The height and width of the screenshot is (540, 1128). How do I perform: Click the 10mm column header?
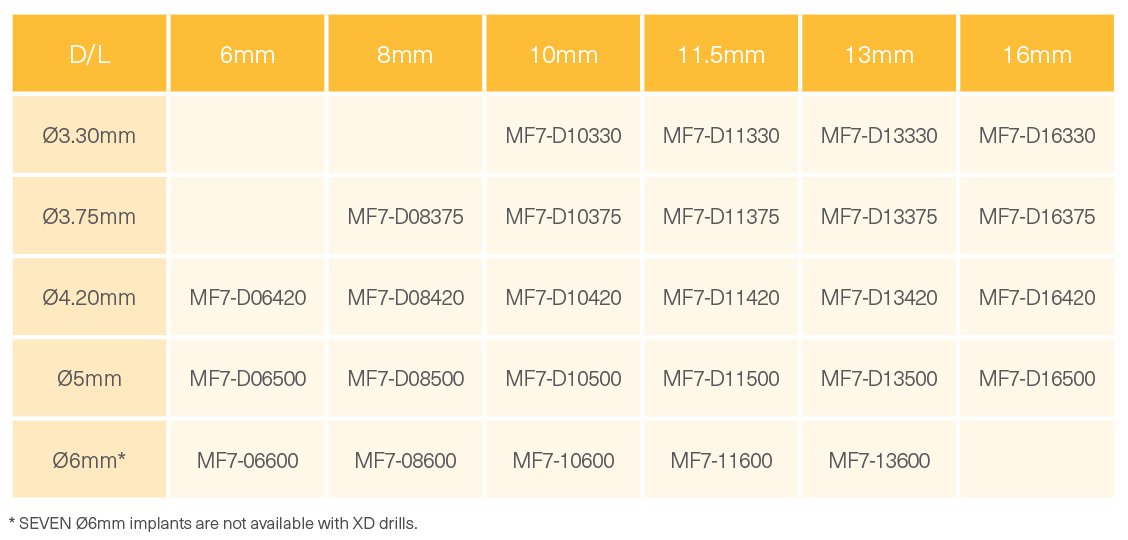pos(563,54)
